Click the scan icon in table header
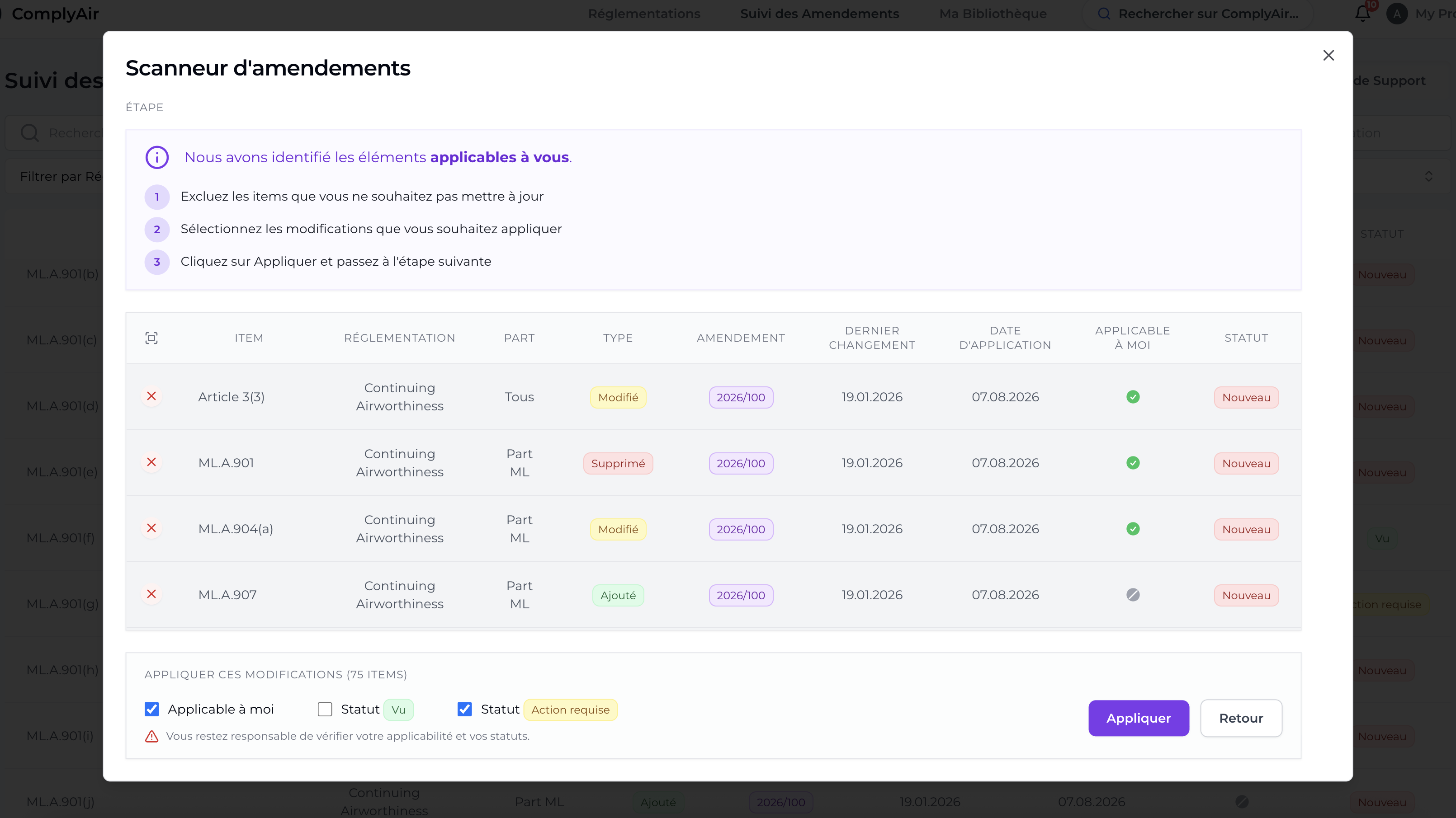 tap(151, 338)
